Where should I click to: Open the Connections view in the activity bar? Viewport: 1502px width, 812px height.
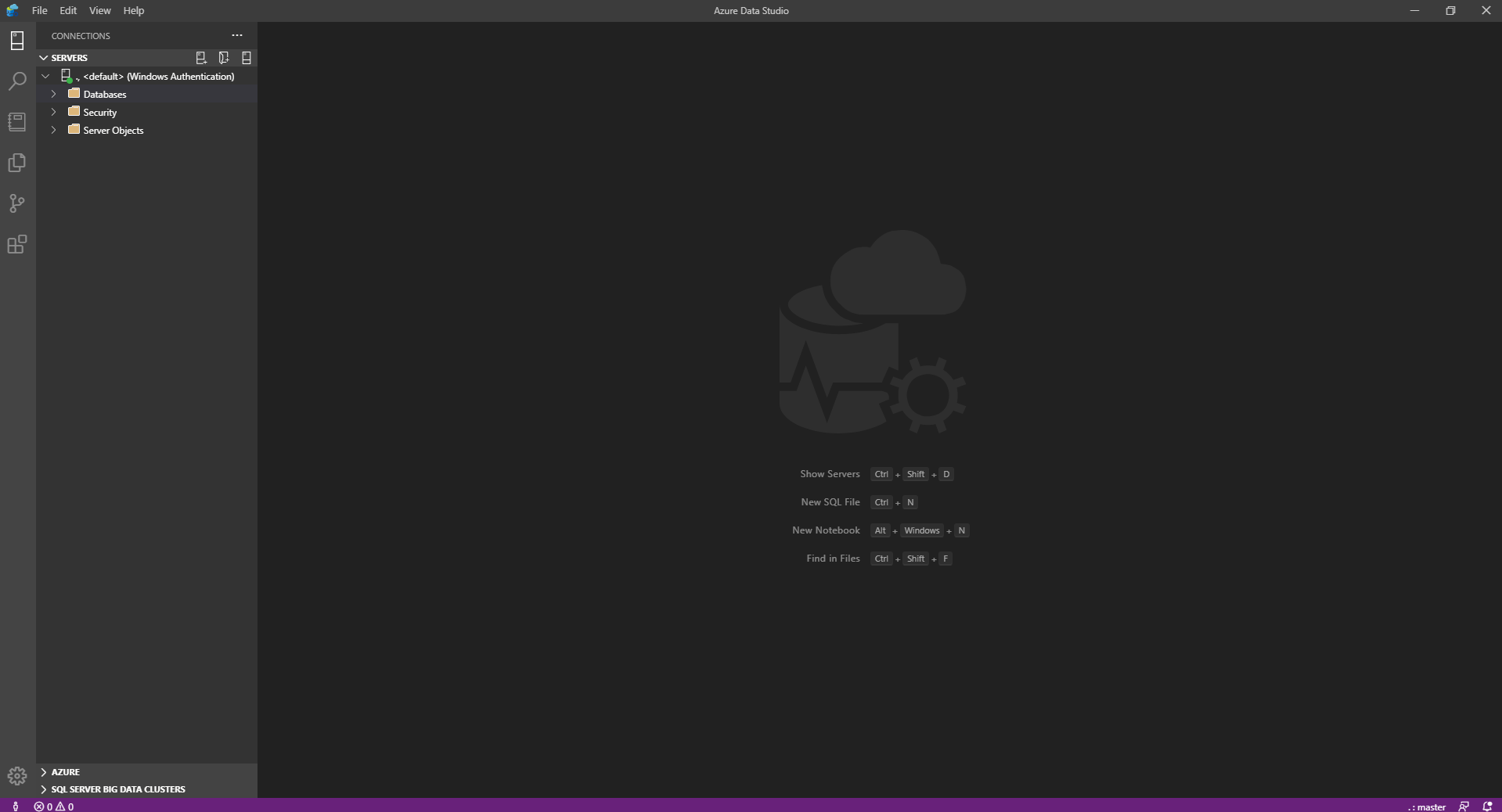17,41
